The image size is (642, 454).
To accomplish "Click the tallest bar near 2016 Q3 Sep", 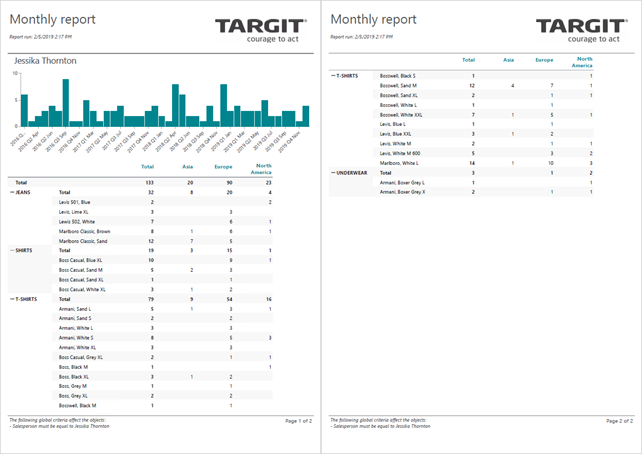I will pyautogui.click(x=66, y=103).
